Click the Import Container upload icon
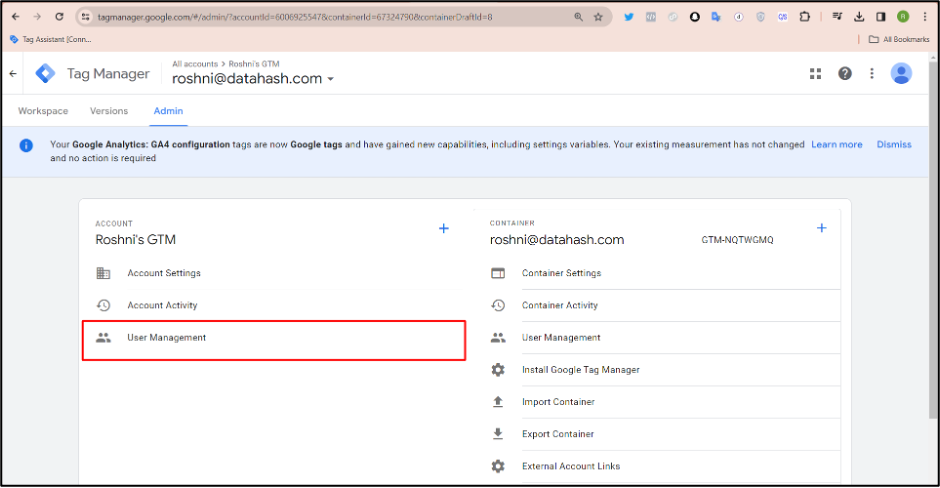940x488 pixels. (498, 402)
